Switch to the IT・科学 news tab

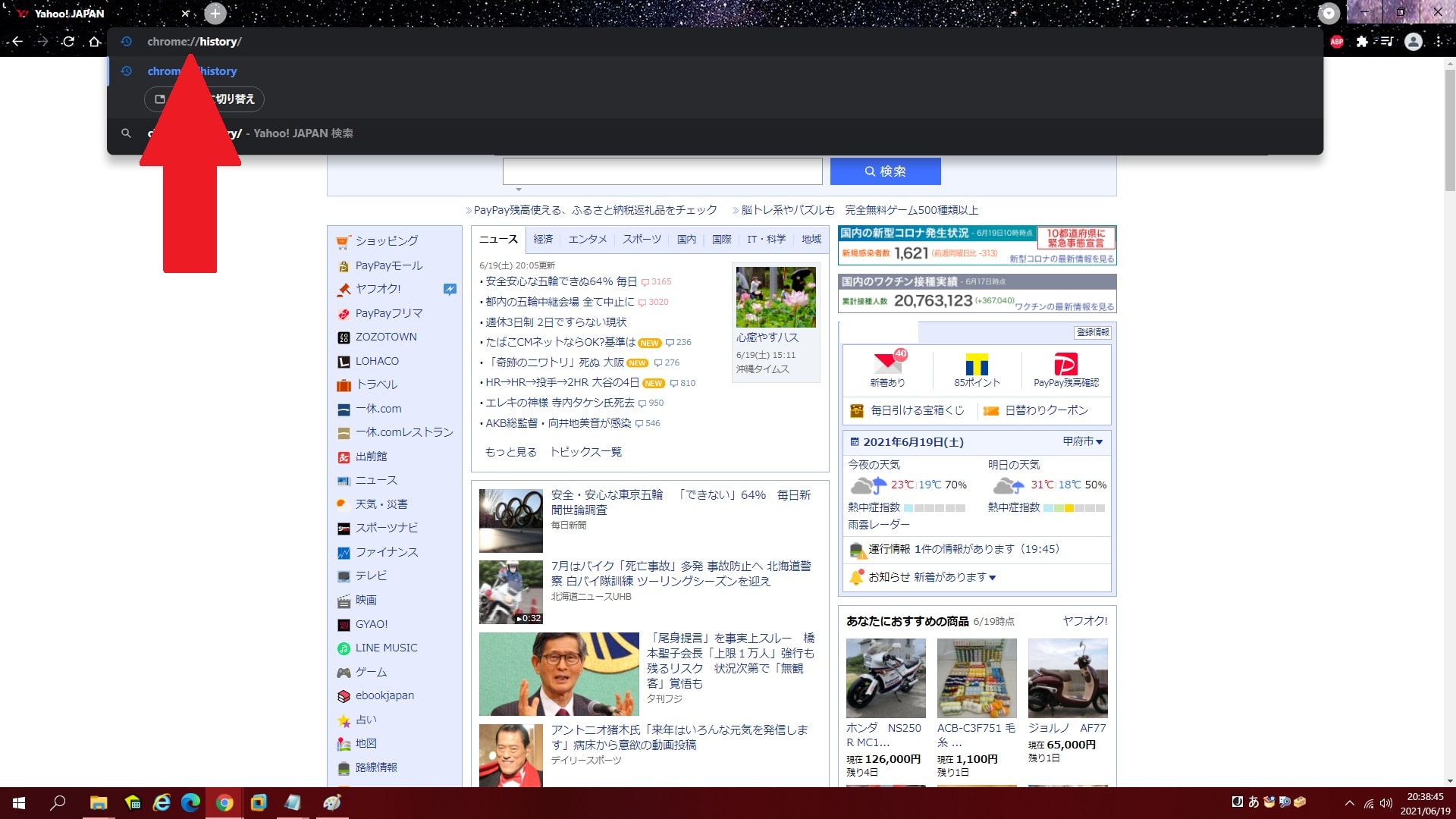[x=766, y=240]
